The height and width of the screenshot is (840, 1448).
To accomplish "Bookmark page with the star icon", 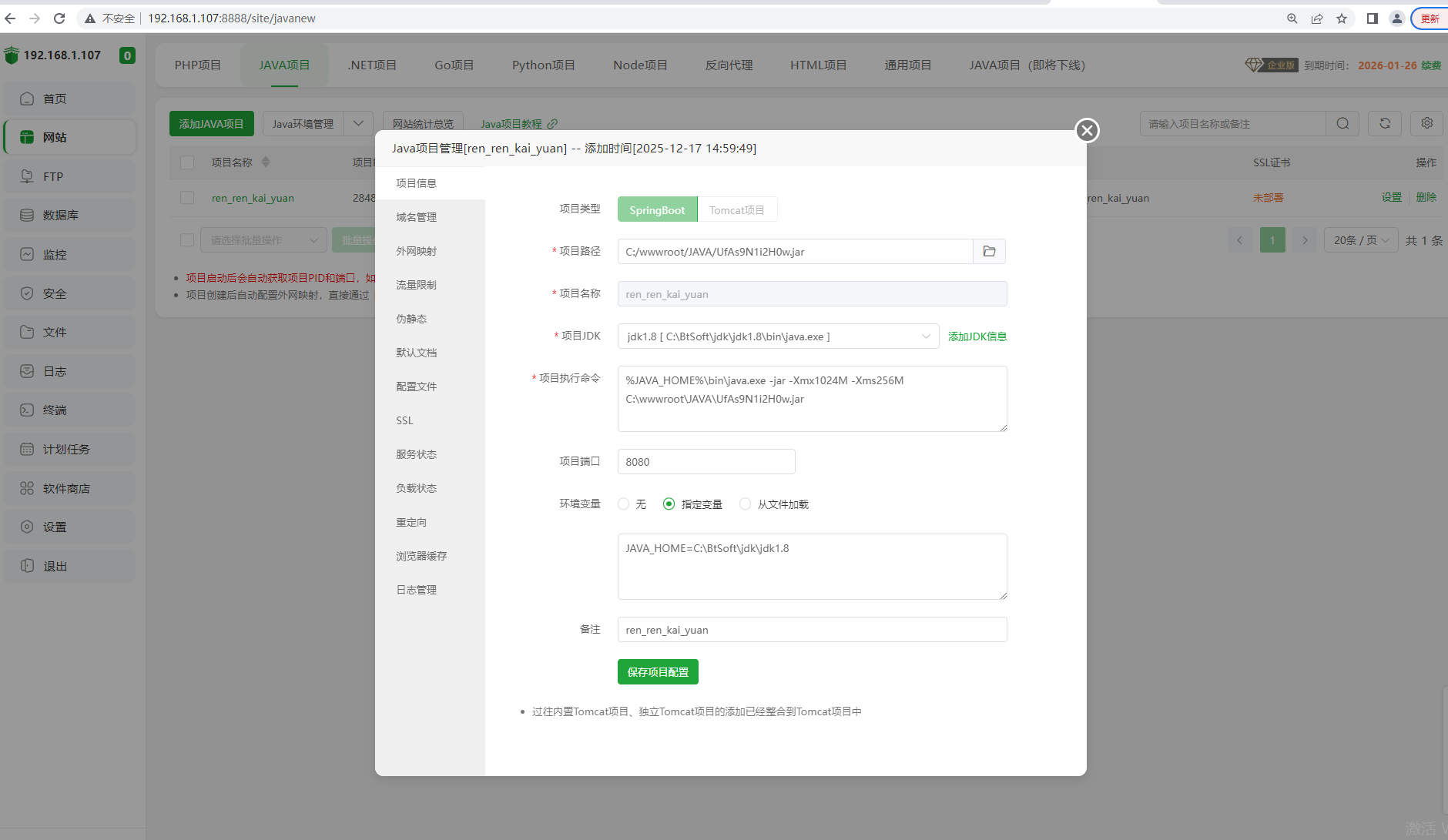I will (x=1342, y=18).
